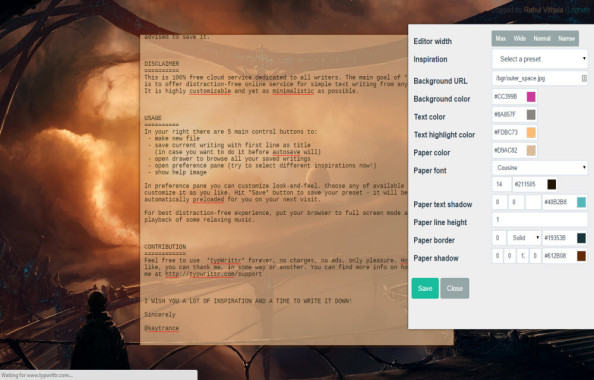Screen dimensions: 594x380
Task: Click fourth Paper shadow value field
Action: pos(535,256)
